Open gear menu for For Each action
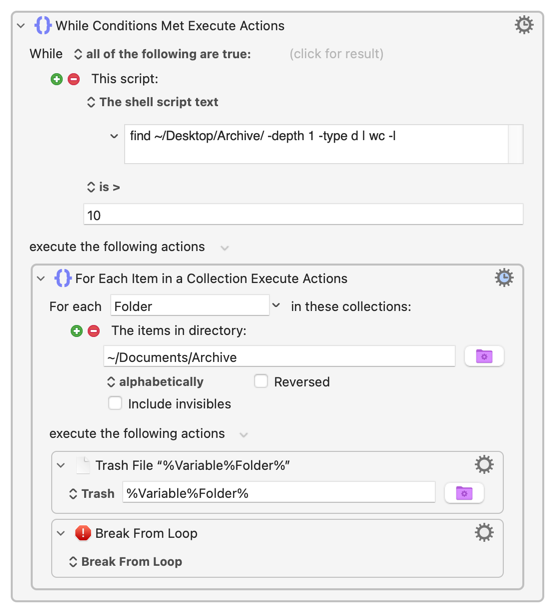Image resolution: width=555 pixels, height=616 pixels. tap(504, 278)
